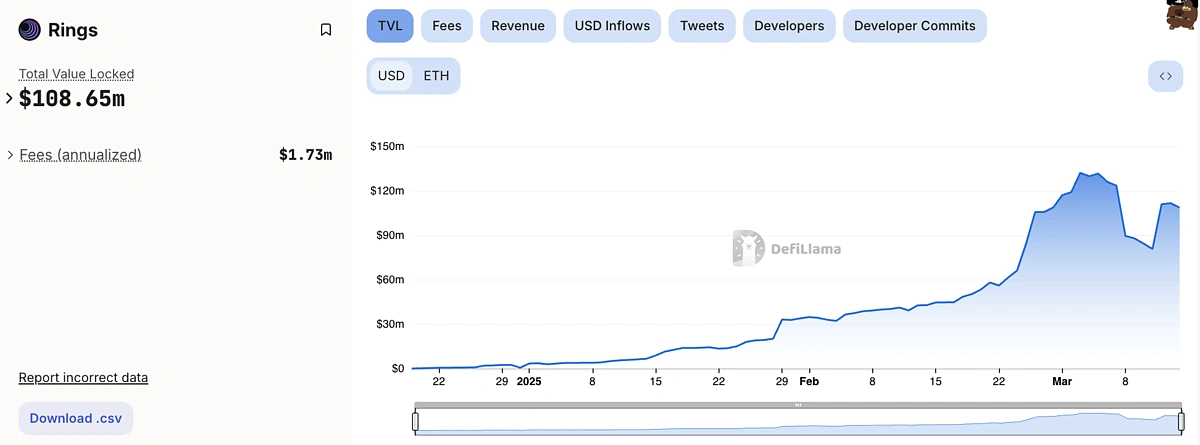Toggle the Tweets chart metric
1200x445 pixels.
point(702,26)
